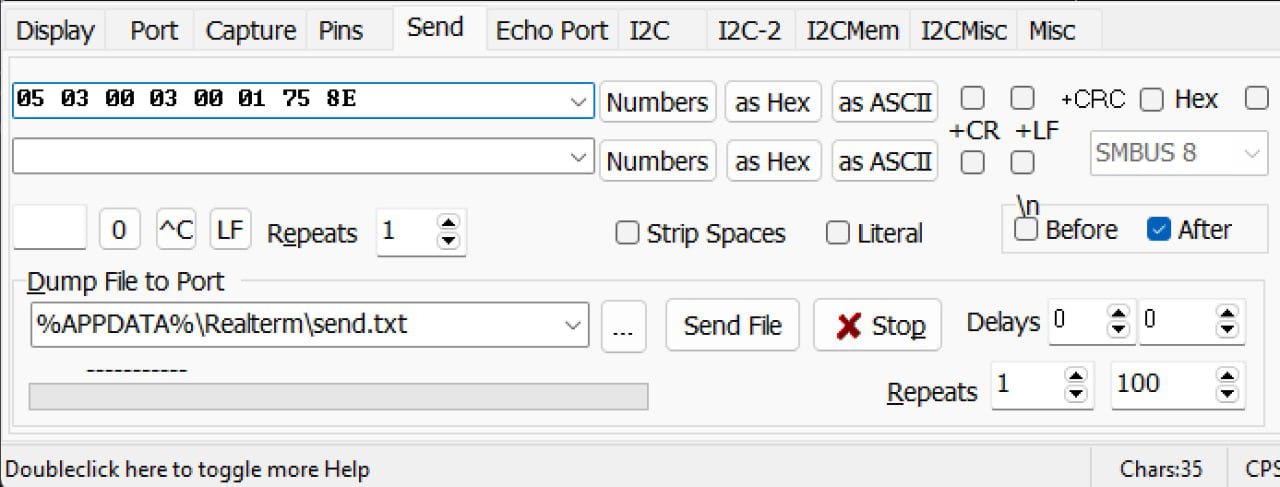The image size is (1280, 487).
Task: Enable the Strip Spaces checkbox
Action: coord(627,233)
